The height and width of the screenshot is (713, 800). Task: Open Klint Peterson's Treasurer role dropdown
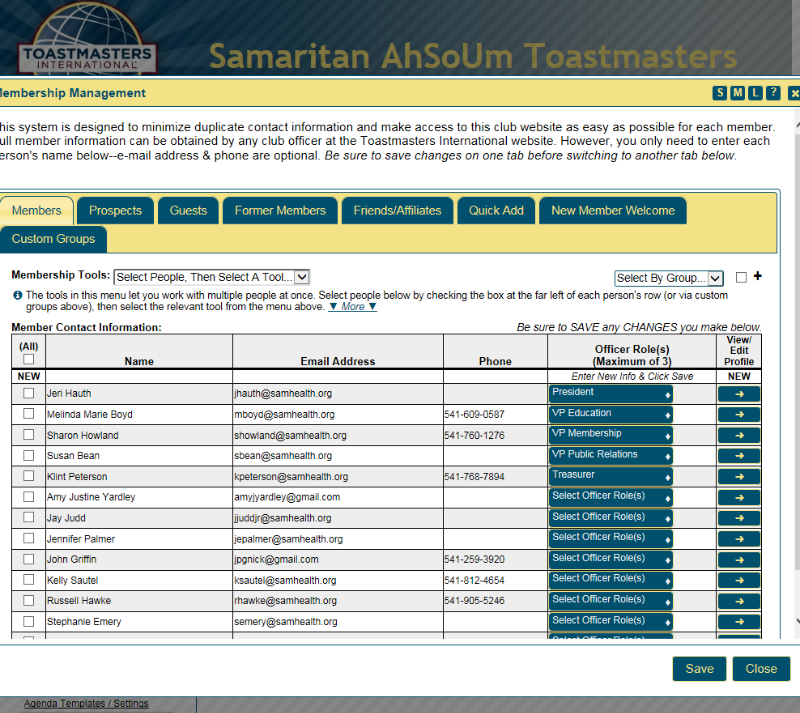point(611,476)
